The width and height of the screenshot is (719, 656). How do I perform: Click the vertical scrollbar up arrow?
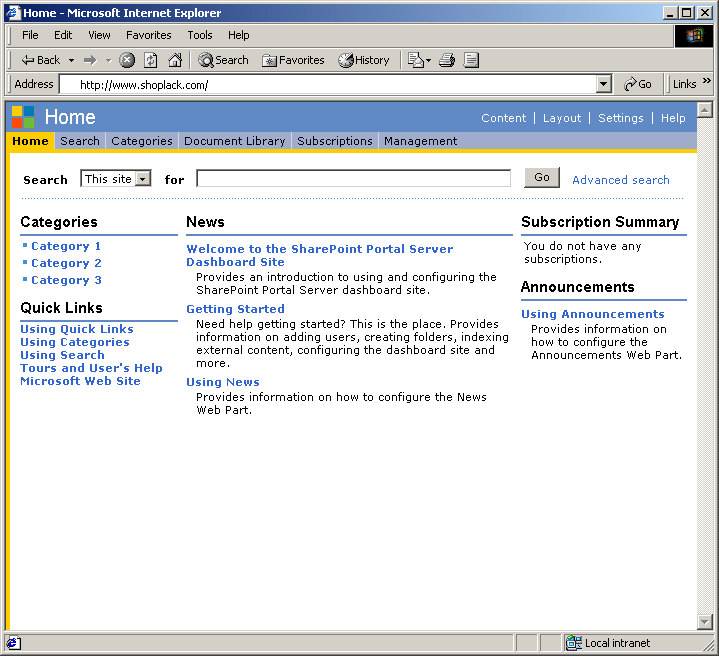(x=704, y=110)
